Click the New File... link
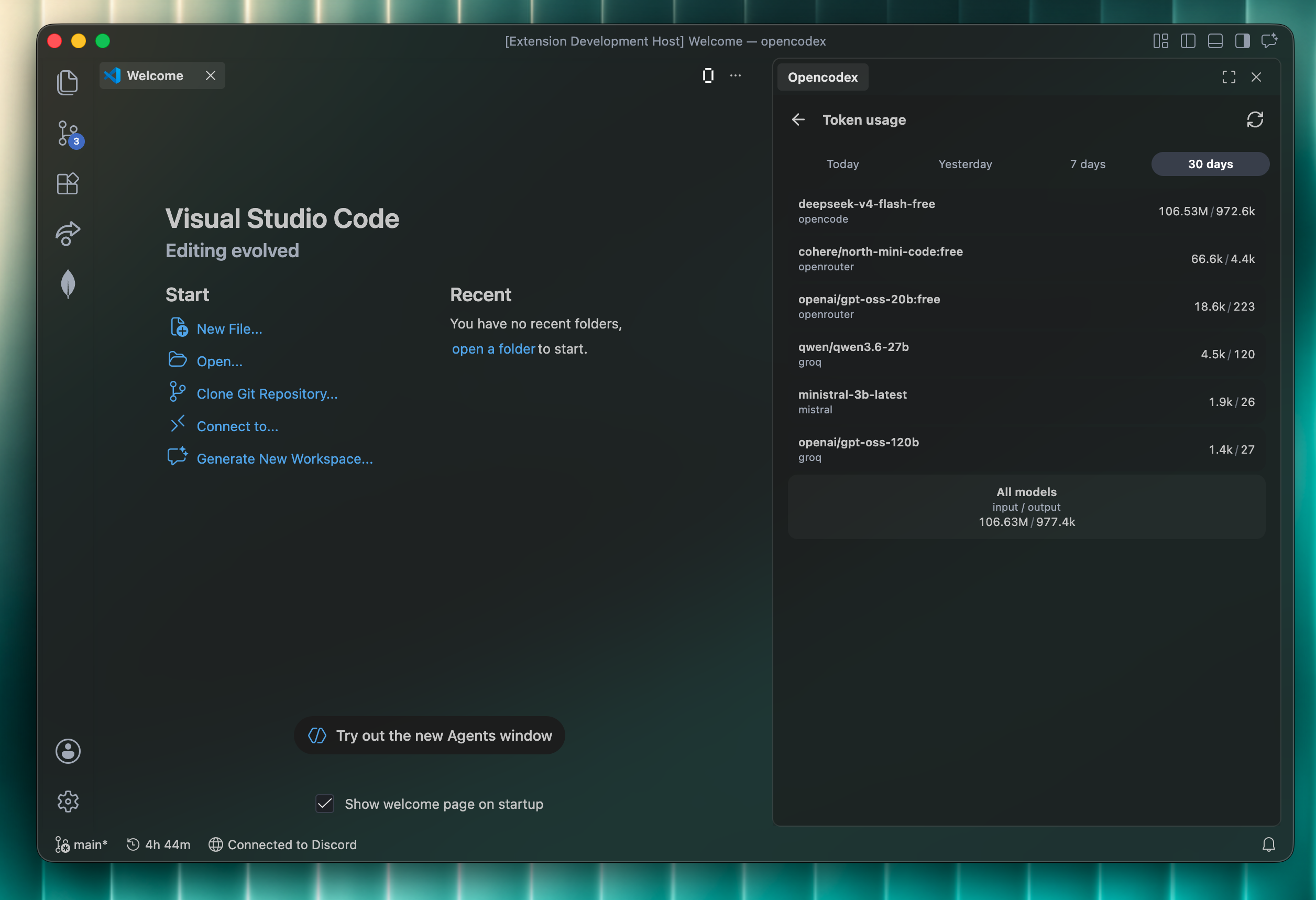This screenshot has width=1316, height=900. coord(229,329)
